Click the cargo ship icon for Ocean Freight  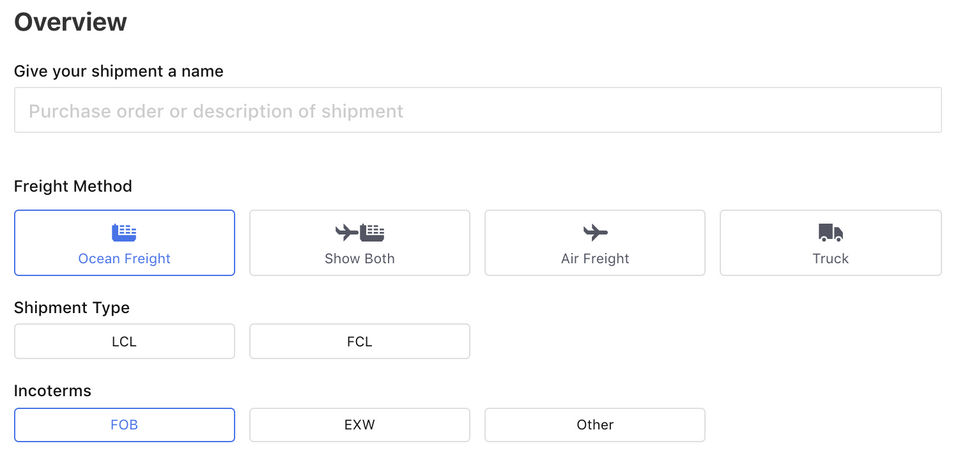(124, 232)
